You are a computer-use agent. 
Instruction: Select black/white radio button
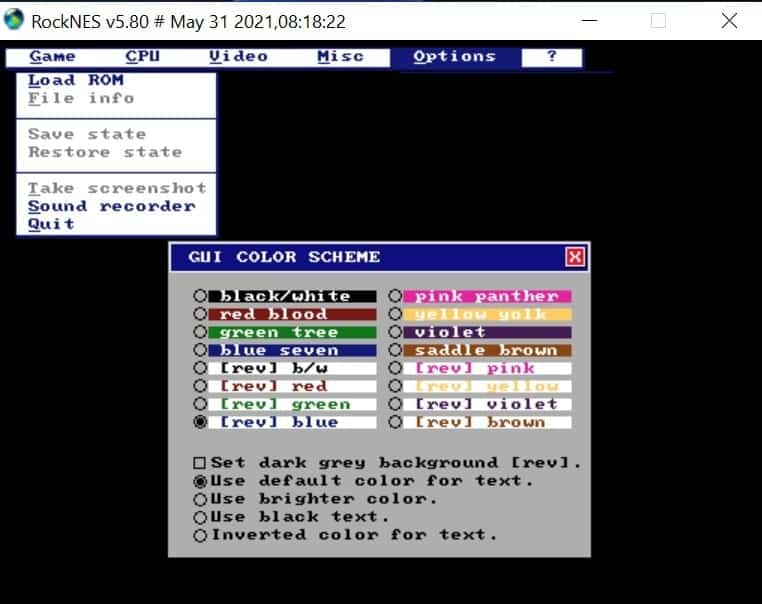(x=200, y=295)
